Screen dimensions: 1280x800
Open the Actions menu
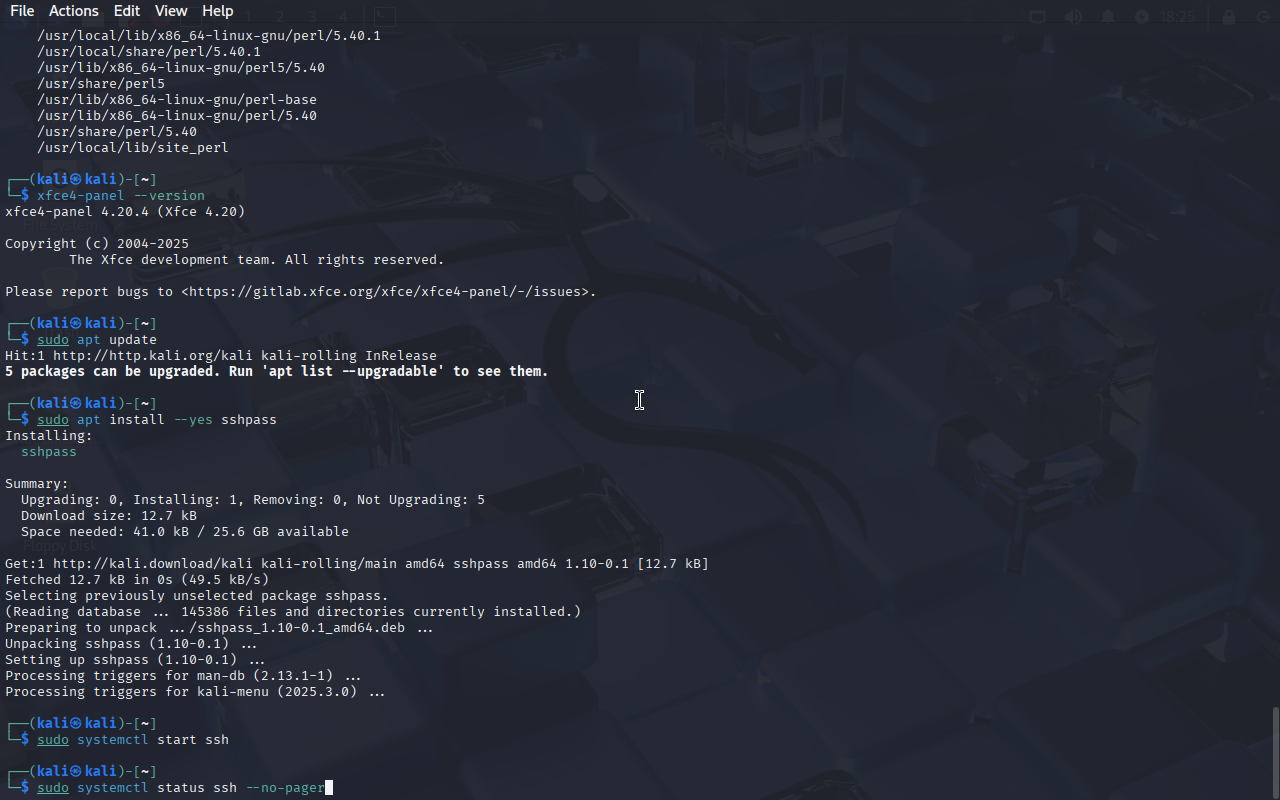point(74,11)
